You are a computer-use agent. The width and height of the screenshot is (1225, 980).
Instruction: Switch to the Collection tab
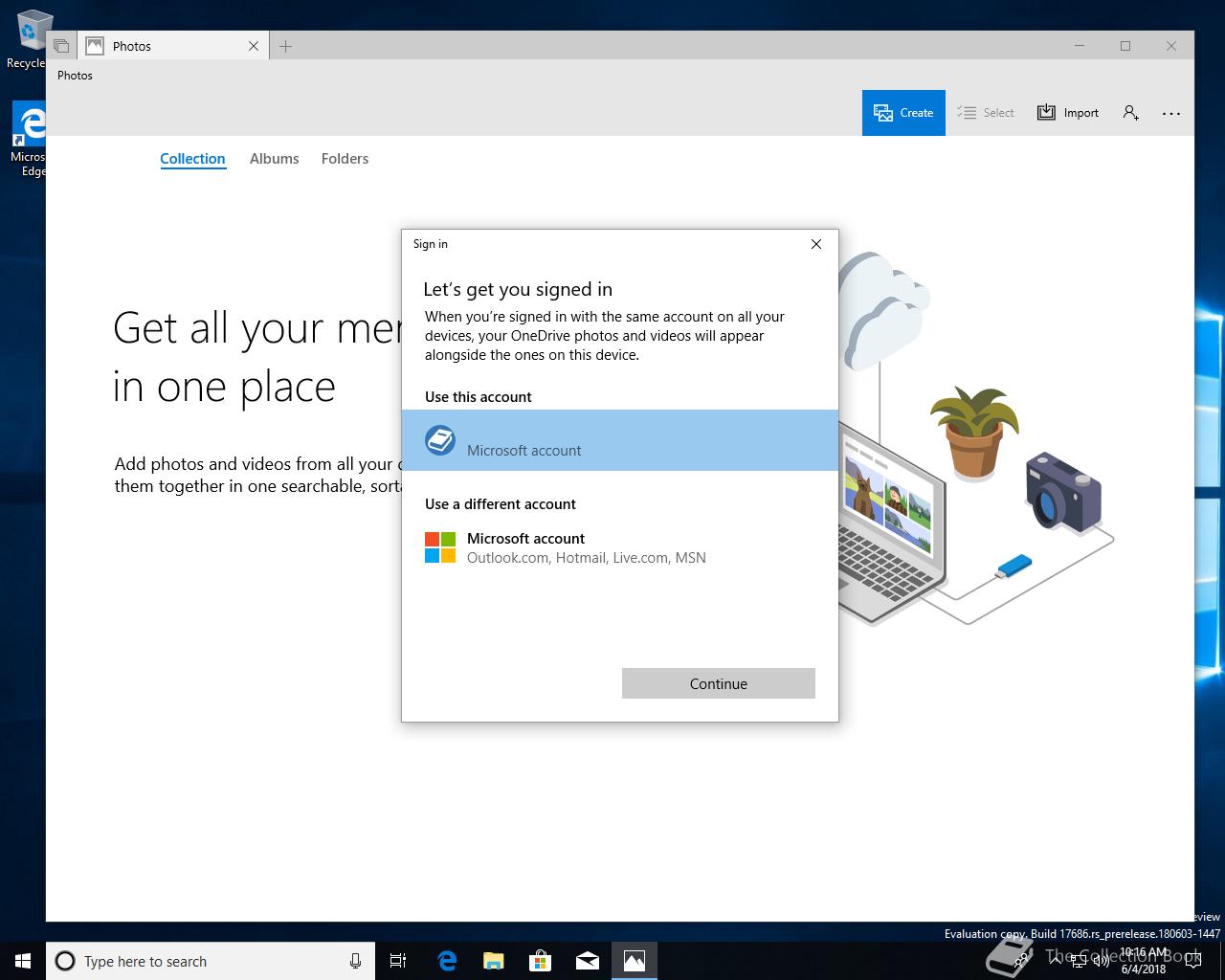pos(192,159)
